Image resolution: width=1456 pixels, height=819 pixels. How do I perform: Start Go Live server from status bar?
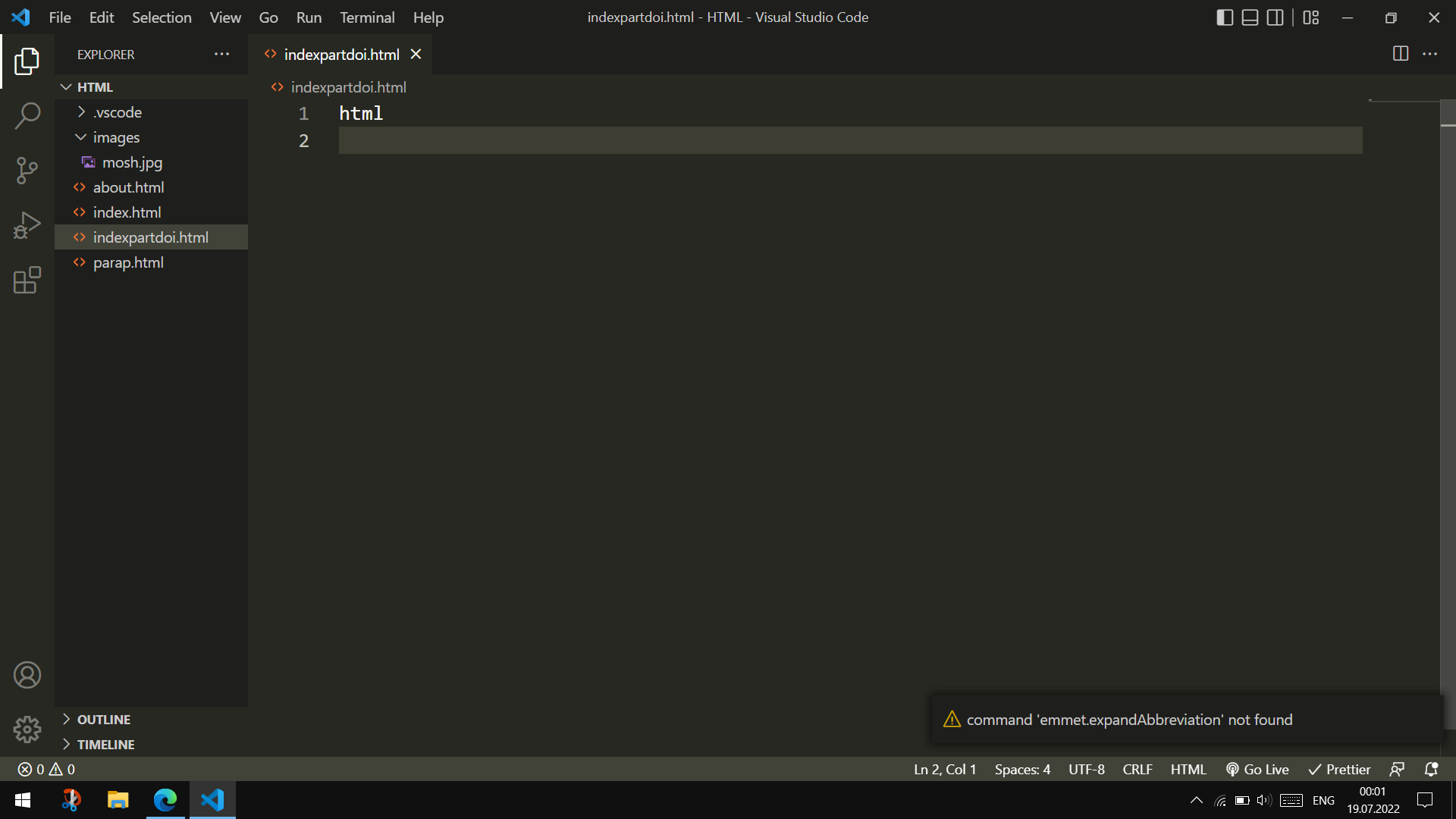(x=1257, y=769)
